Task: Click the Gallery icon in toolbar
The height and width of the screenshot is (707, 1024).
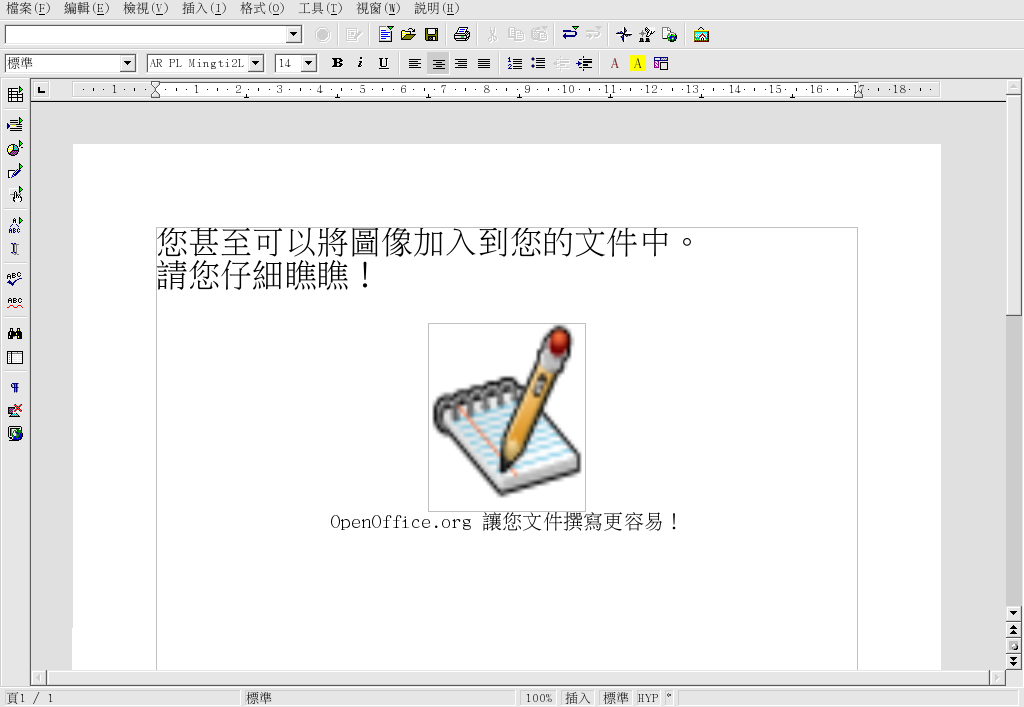Action: [701, 35]
